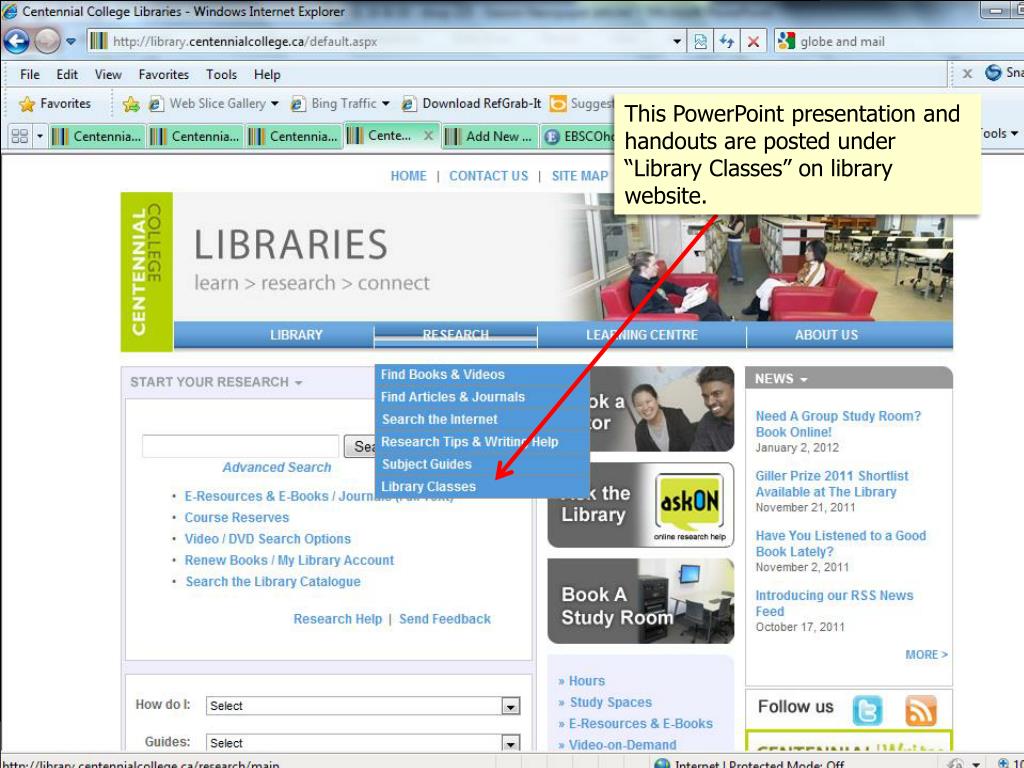
Task: Click the Google search provider icon
Action: pos(786,41)
